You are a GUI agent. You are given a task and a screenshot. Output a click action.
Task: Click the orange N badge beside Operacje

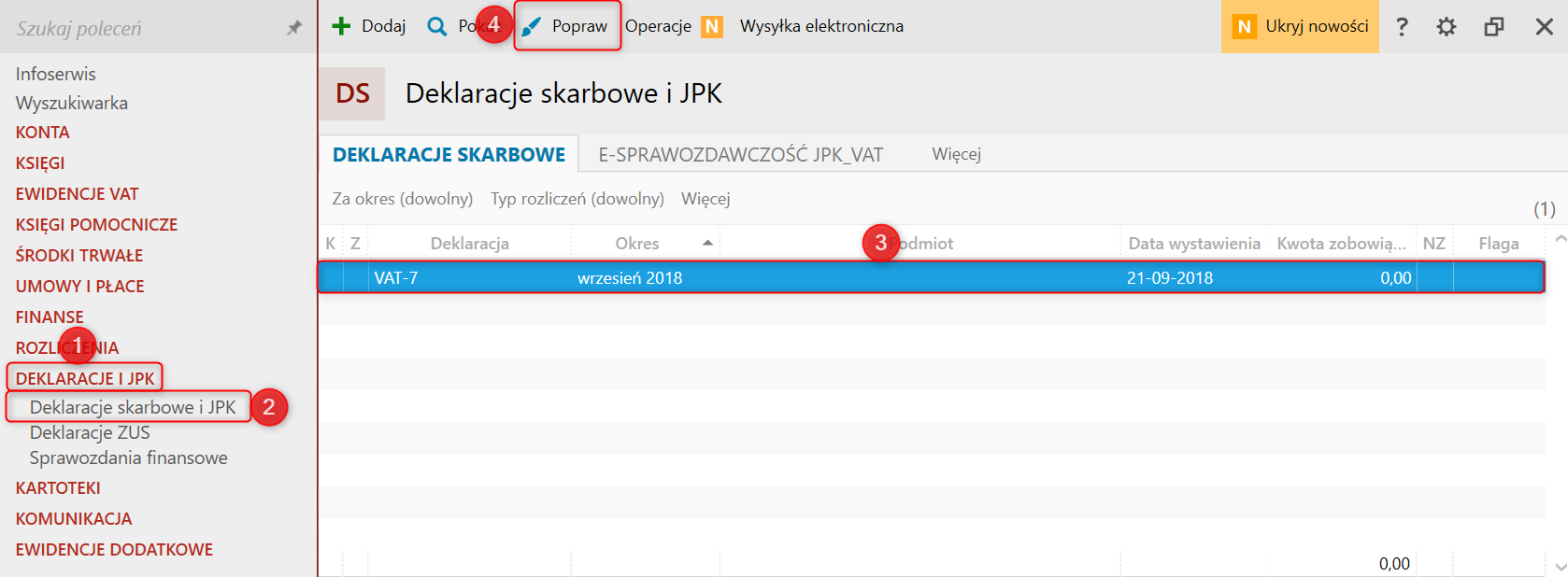pos(712,27)
